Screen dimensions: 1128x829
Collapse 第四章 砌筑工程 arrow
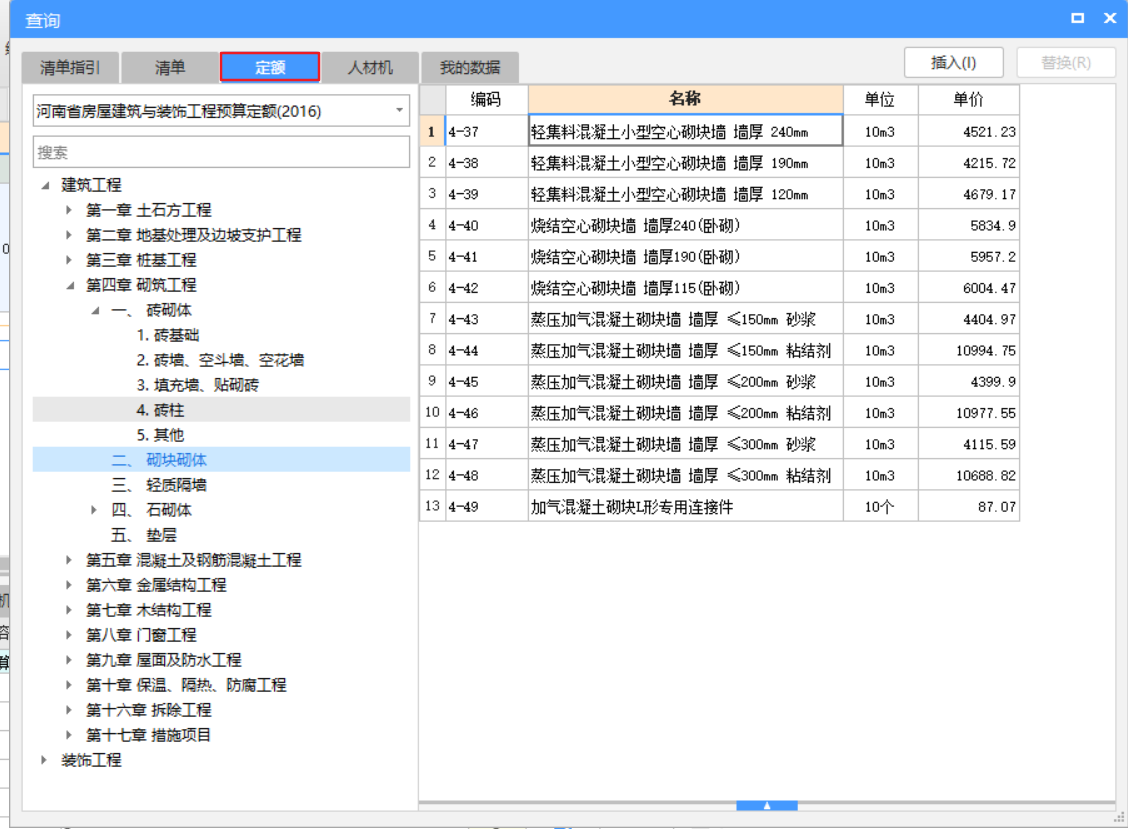click(x=70, y=286)
